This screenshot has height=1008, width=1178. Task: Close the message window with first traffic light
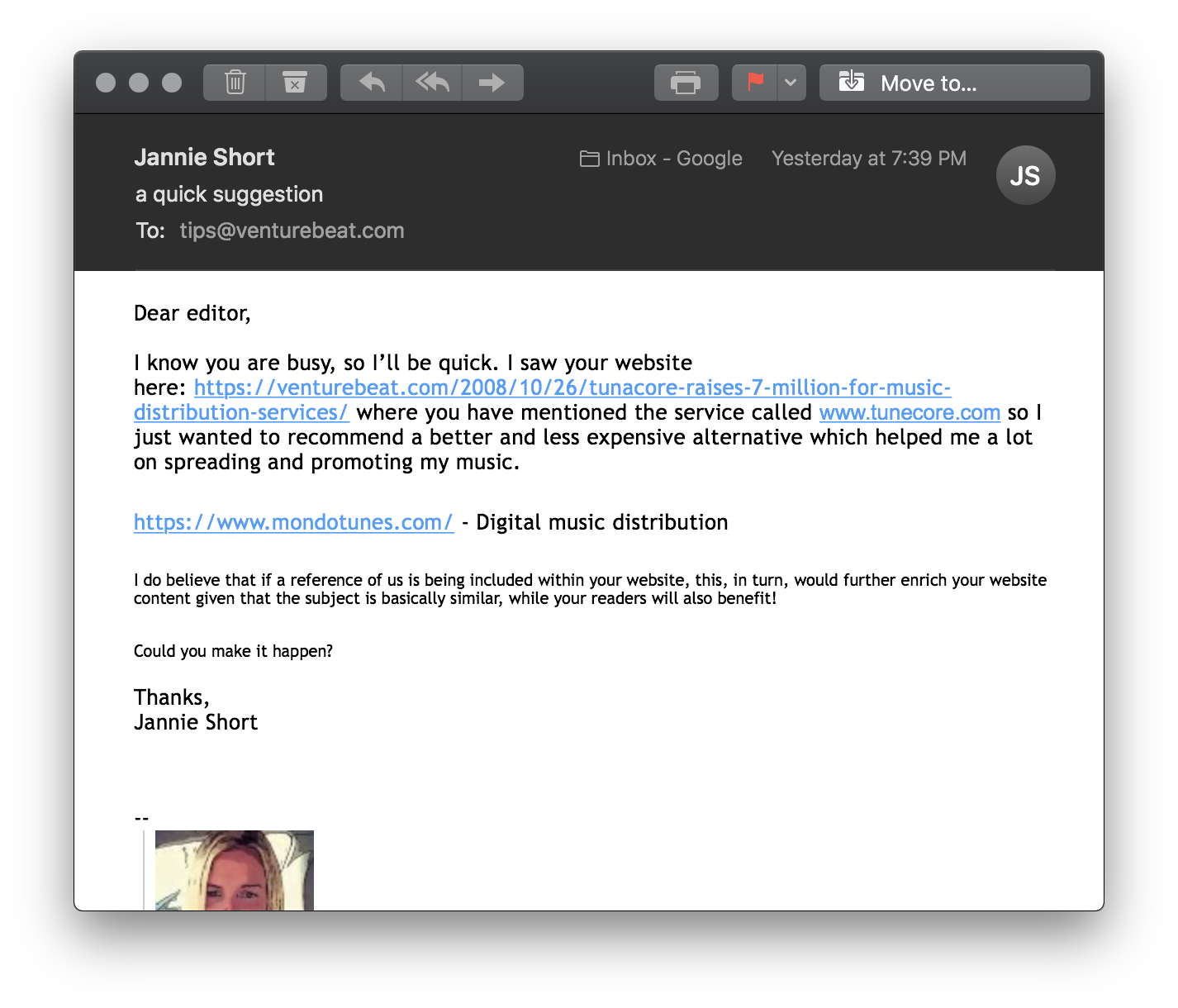[106, 83]
